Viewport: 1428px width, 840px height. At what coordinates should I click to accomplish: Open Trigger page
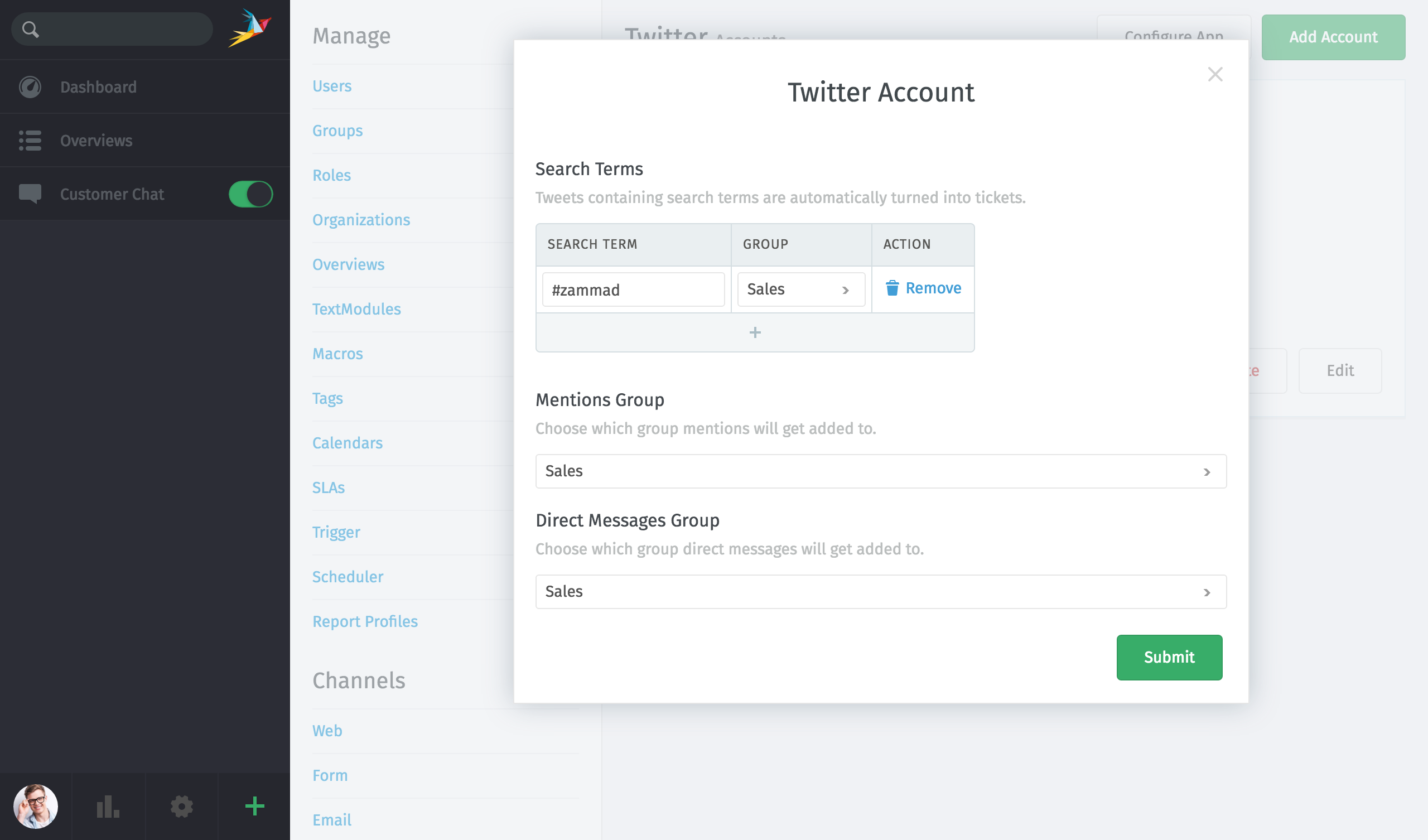tap(336, 532)
